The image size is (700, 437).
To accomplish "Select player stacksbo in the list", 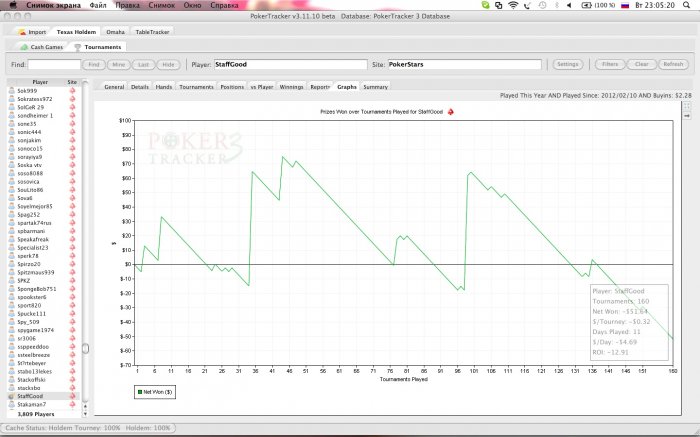I will point(29,388).
